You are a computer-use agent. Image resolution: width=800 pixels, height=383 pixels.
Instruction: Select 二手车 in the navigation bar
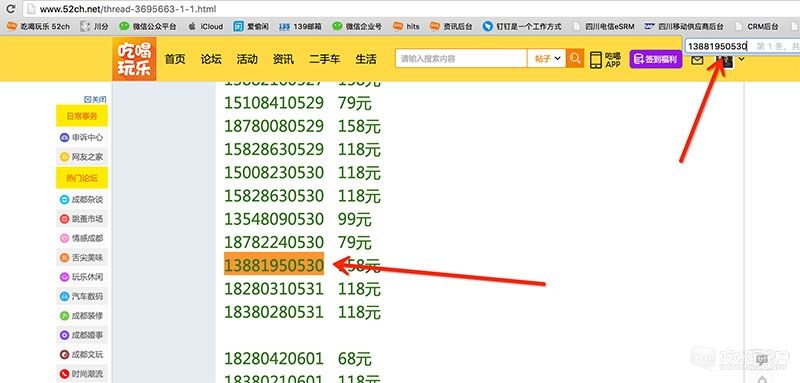pos(324,59)
